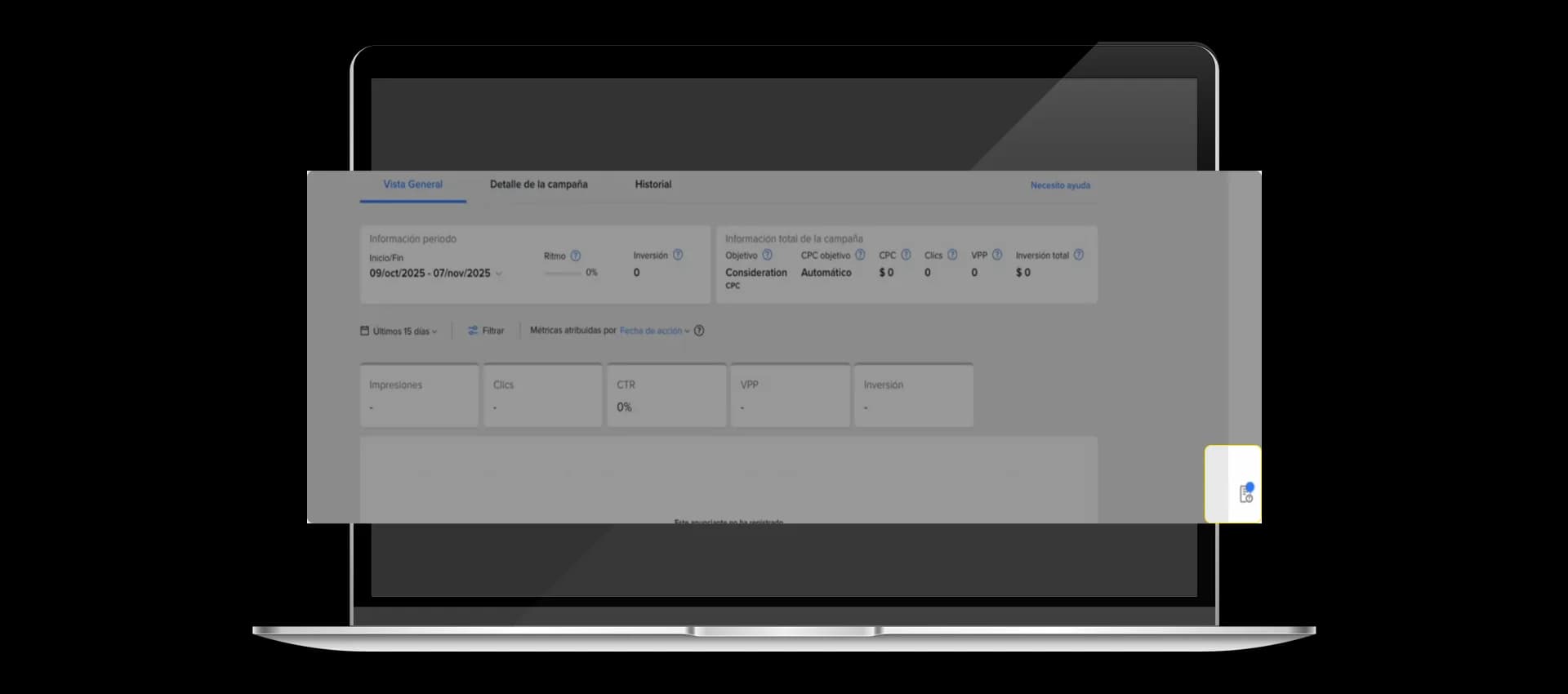This screenshot has height=694, width=1568.
Task: Click the Ritmo help question-mark icon
Action: click(x=575, y=256)
